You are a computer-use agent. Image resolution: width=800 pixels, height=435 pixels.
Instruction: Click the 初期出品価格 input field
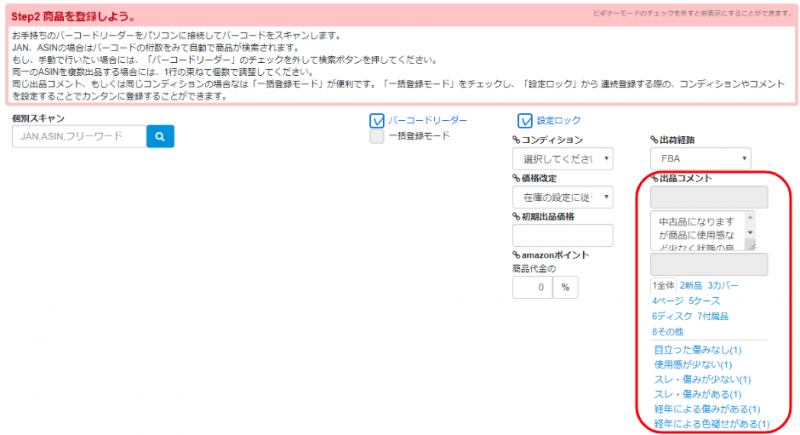click(x=563, y=236)
